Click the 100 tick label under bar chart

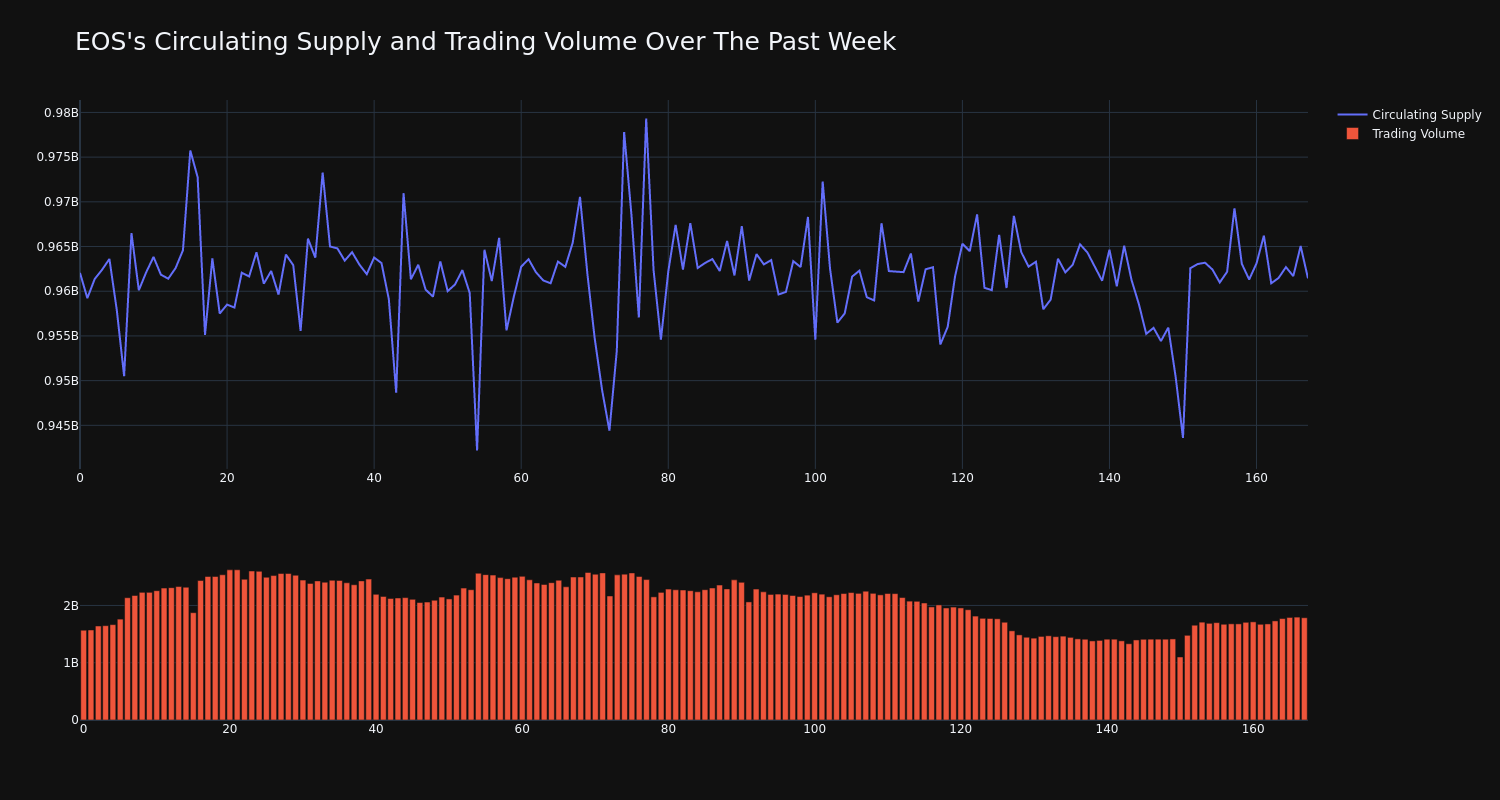(x=815, y=729)
